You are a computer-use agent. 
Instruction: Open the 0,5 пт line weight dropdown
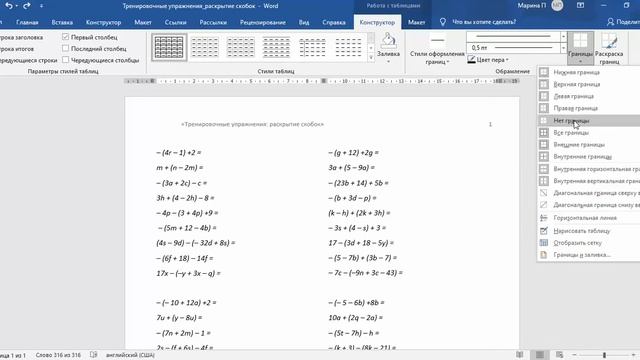(564, 48)
